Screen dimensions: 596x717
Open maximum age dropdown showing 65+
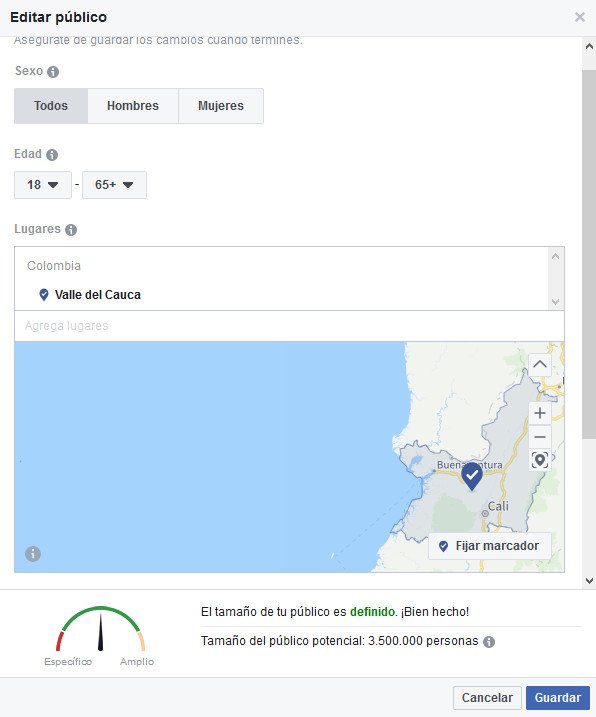coord(114,185)
